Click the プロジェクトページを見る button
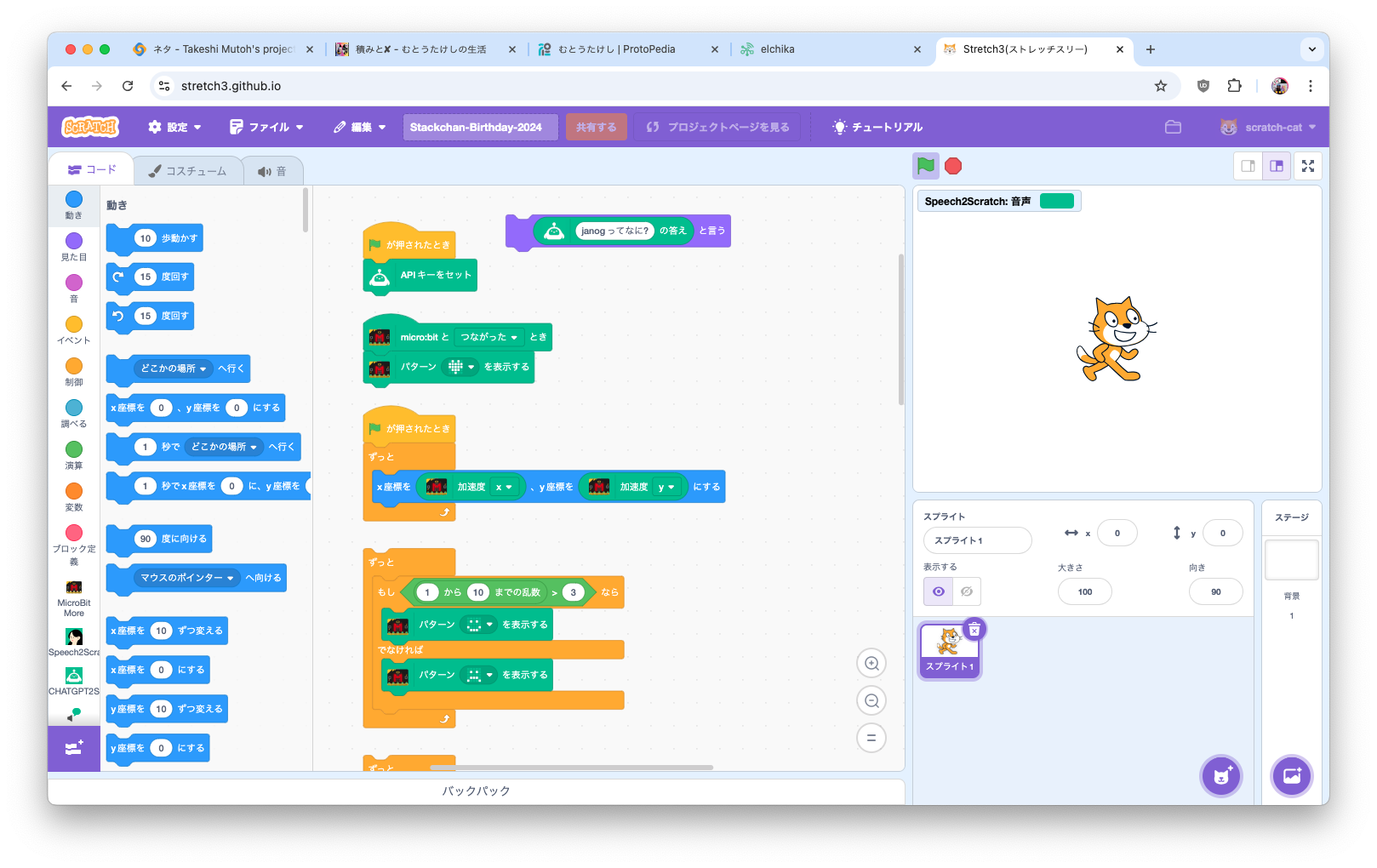Screen dimensions: 1377x868 tap(718, 127)
